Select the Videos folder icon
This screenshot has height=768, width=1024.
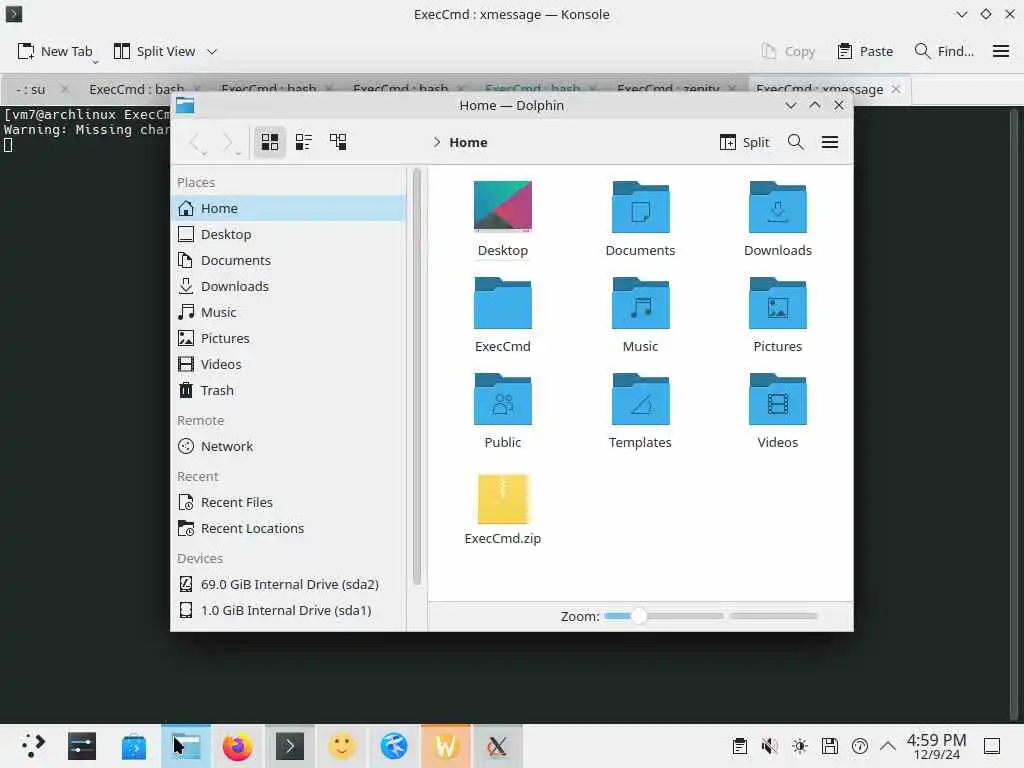[777, 398]
